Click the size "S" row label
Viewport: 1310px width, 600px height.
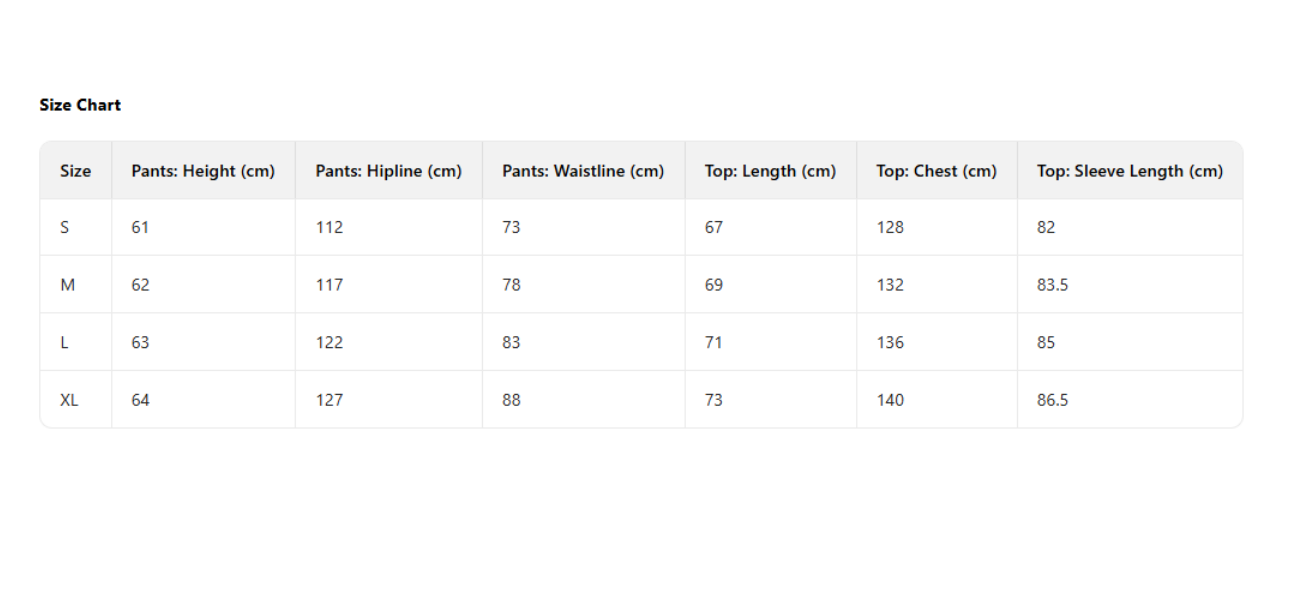(x=65, y=227)
